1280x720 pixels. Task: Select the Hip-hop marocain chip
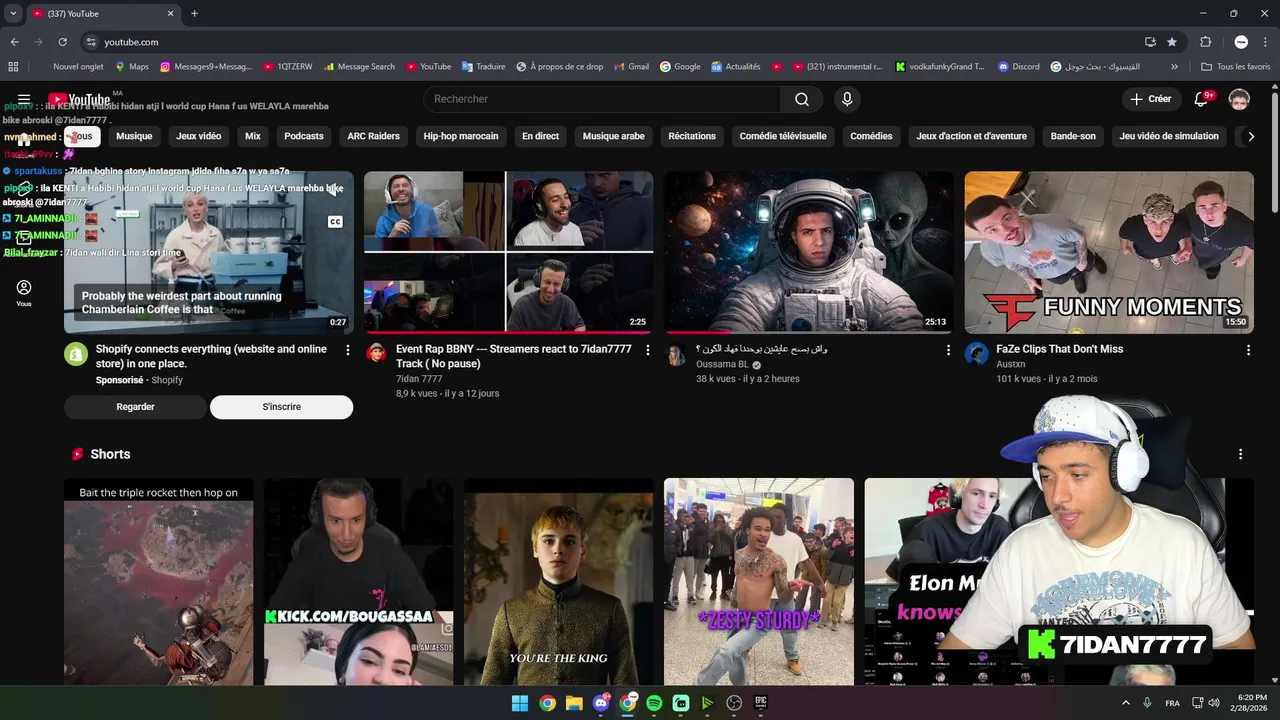(461, 136)
